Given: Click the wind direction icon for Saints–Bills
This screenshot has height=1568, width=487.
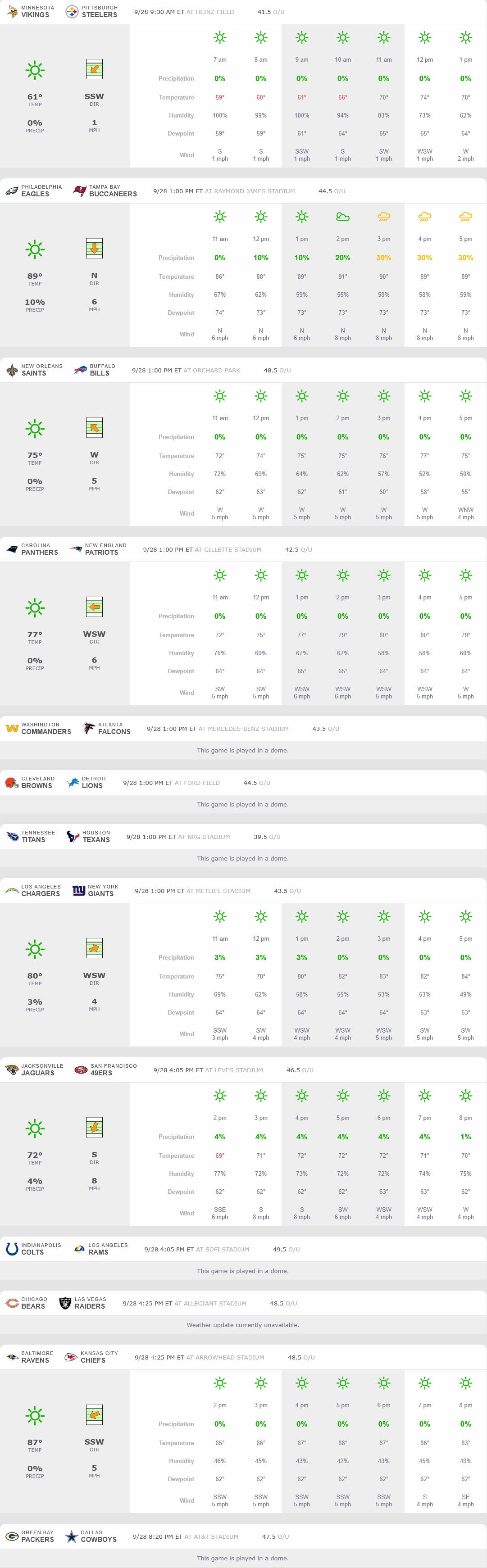Looking at the screenshot, I should pos(94,428).
